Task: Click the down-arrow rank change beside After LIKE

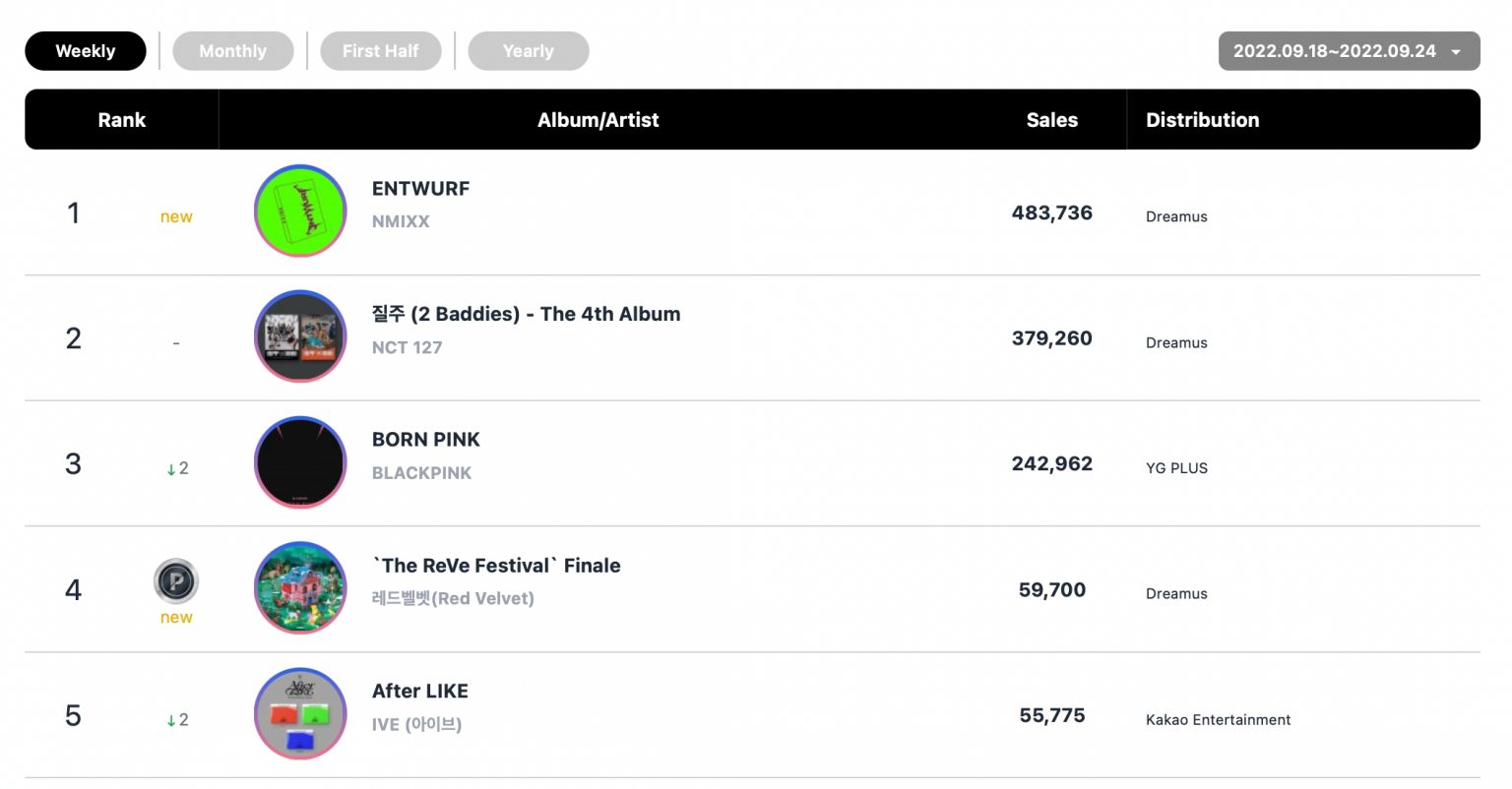Action: [177, 720]
